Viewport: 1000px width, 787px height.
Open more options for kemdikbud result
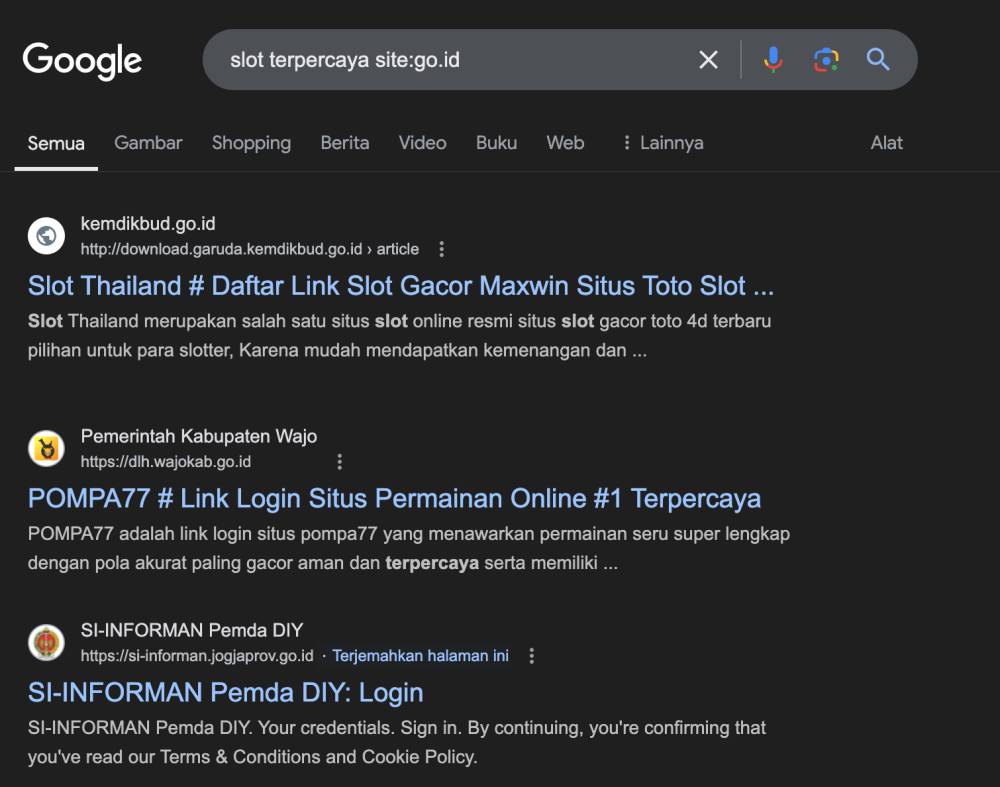tap(441, 249)
